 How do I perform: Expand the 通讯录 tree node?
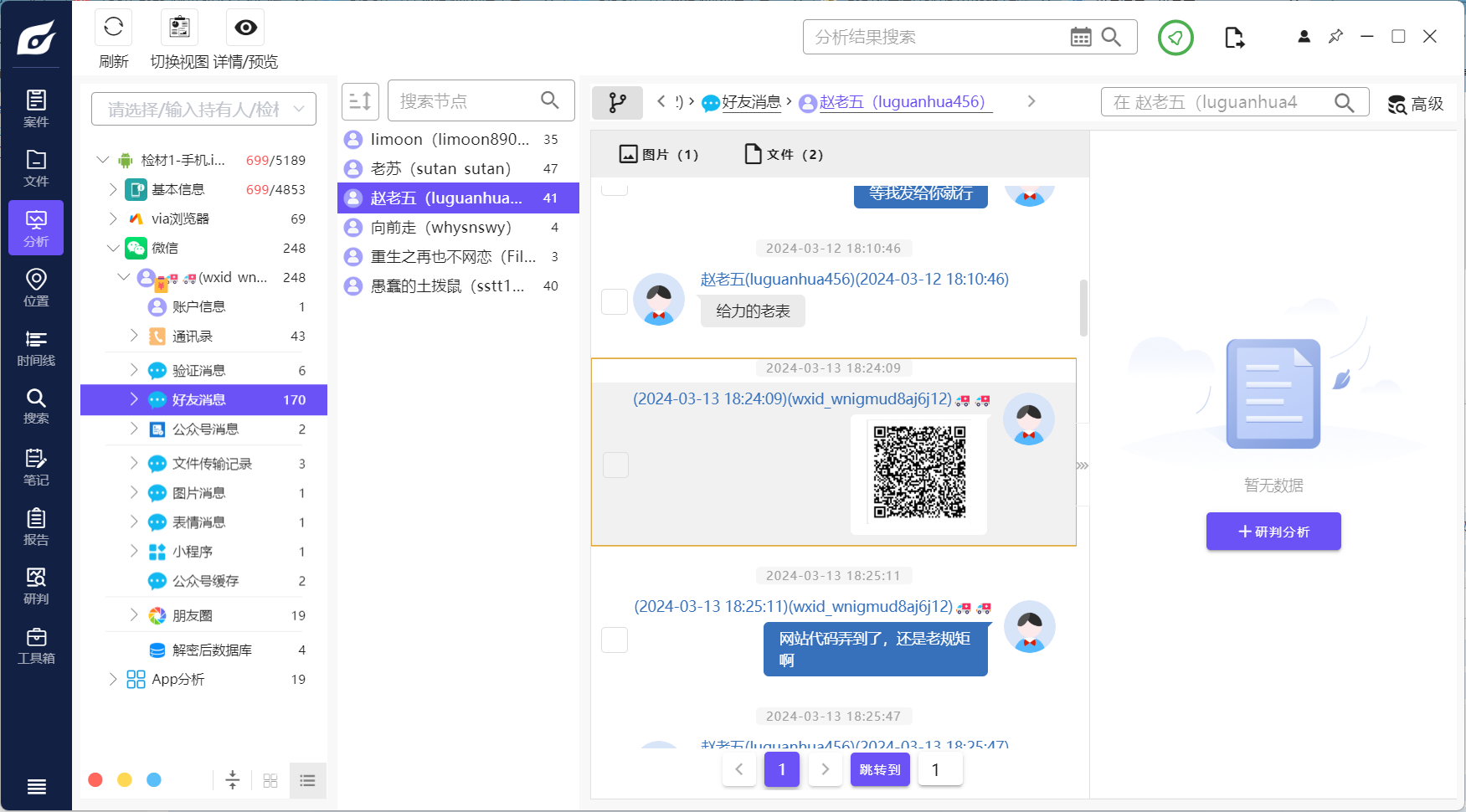click(x=134, y=336)
